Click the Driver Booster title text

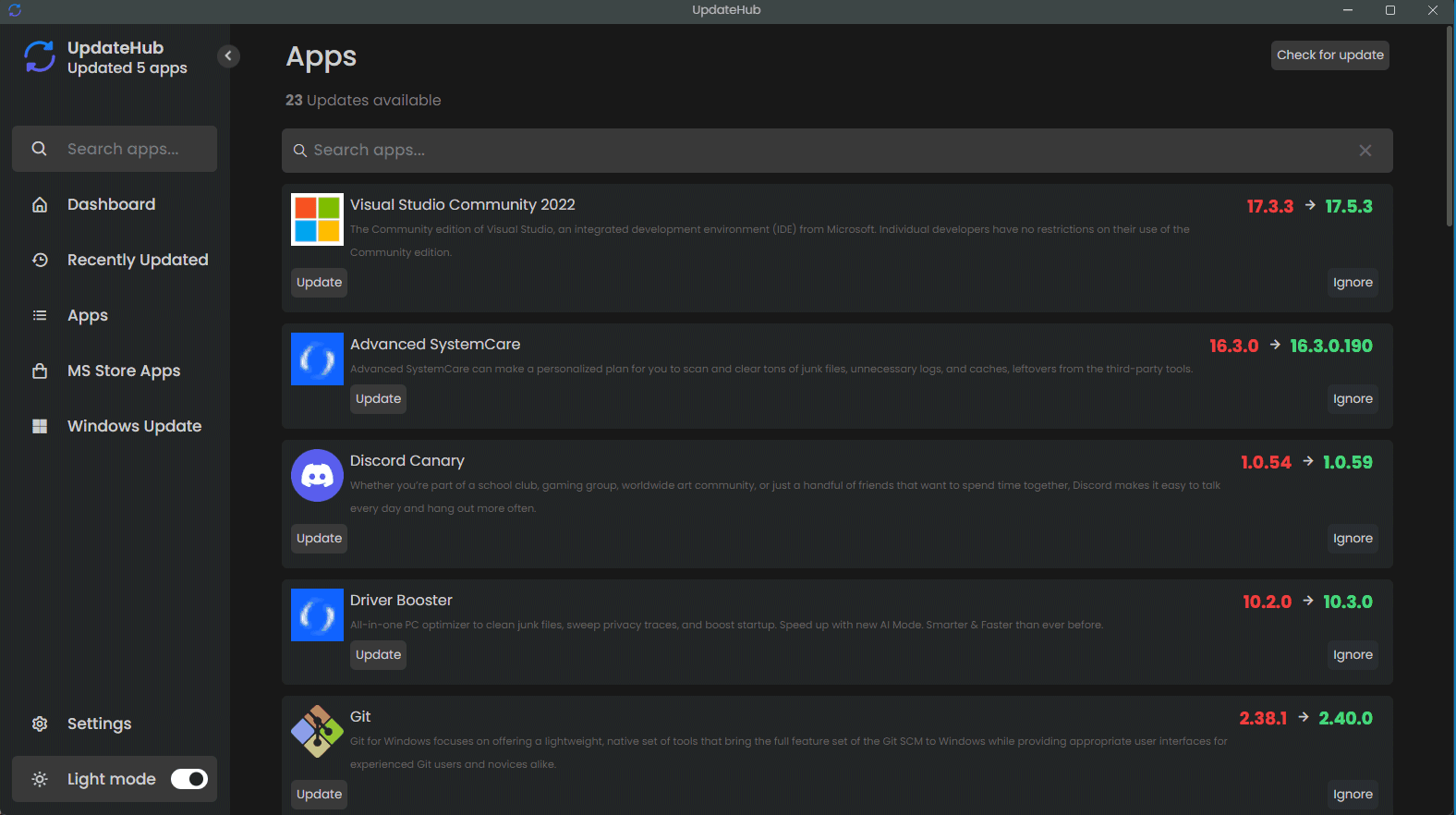pyautogui.click(x=401, y=600)
